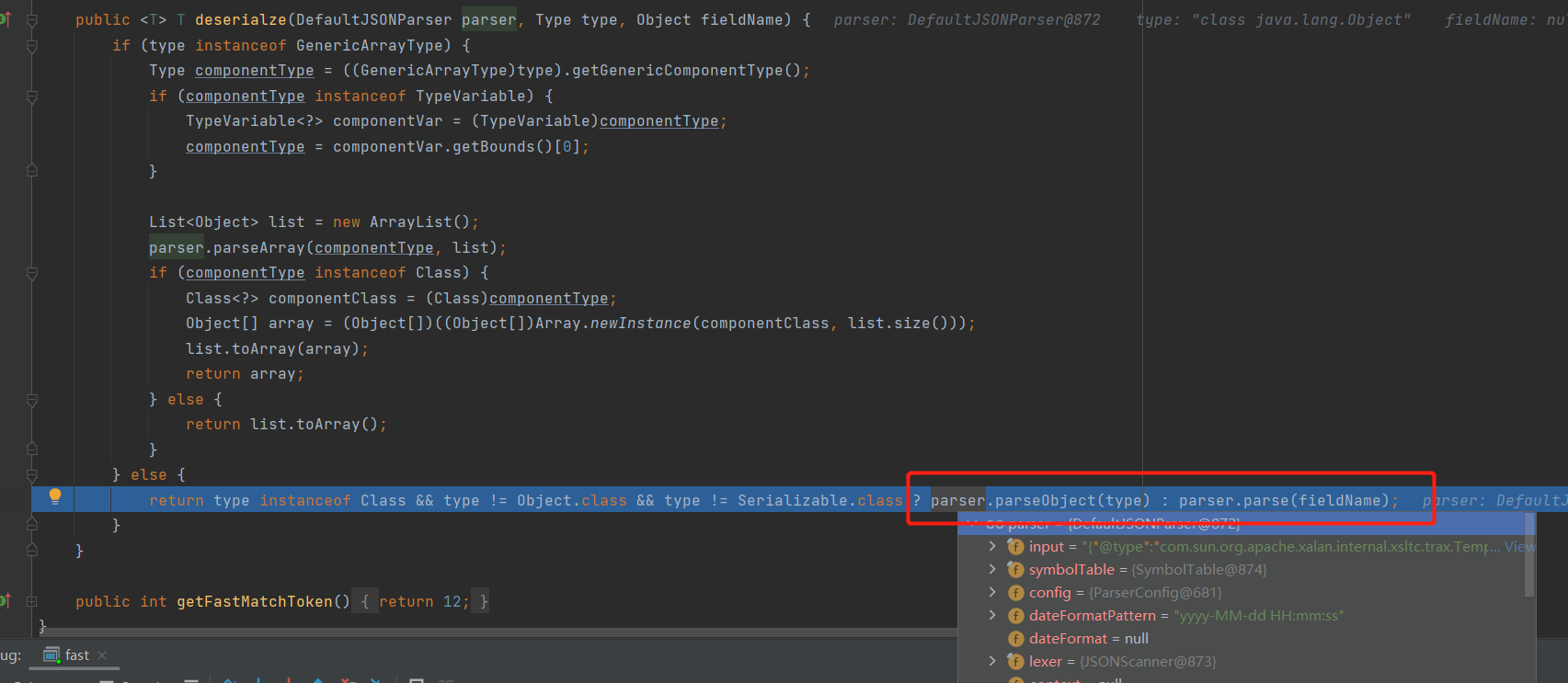Collapse the inner else block fold marker

point(31,400)
